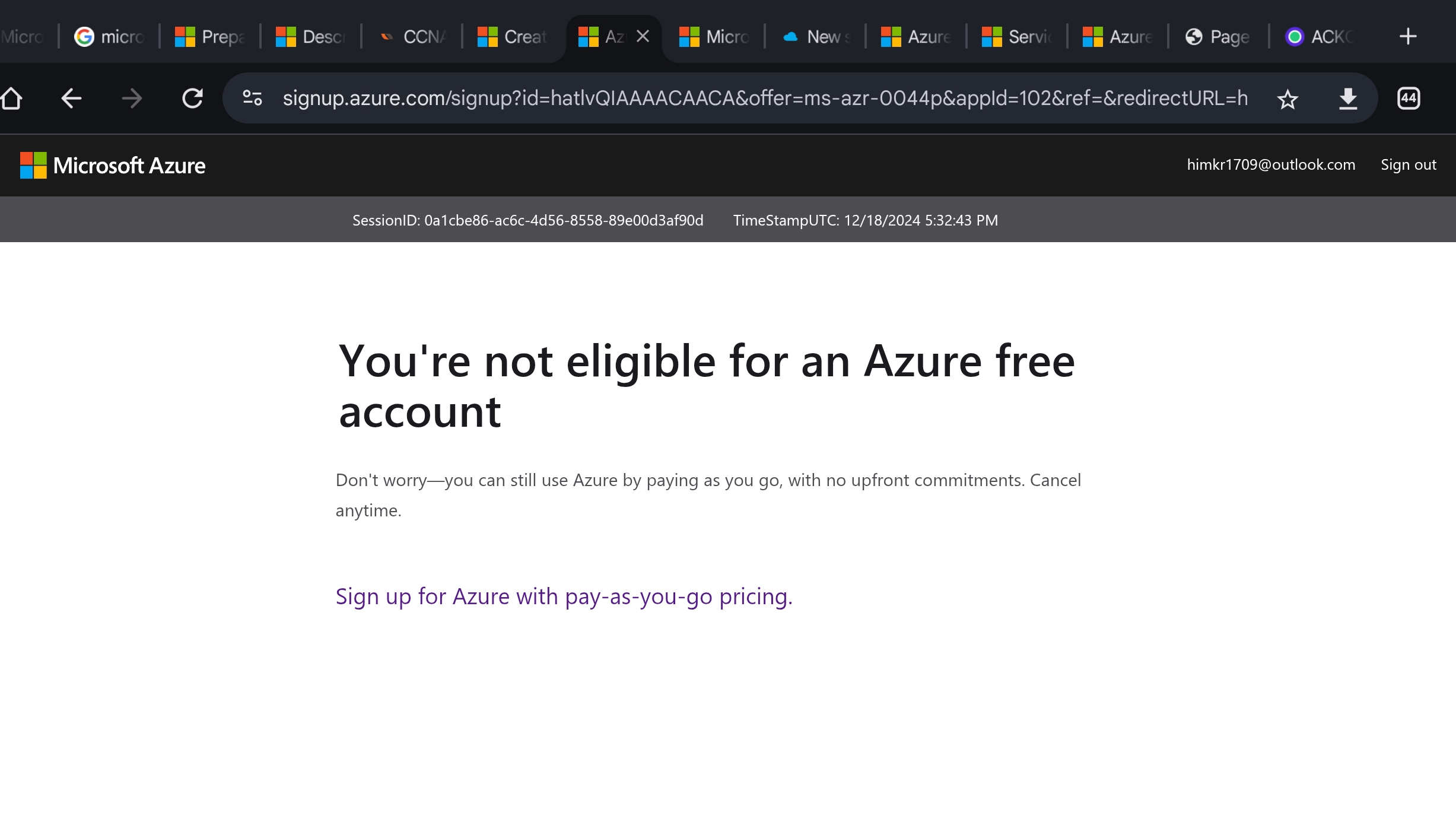
Task: Go back using the back arrow
Action: click(71, 99)
